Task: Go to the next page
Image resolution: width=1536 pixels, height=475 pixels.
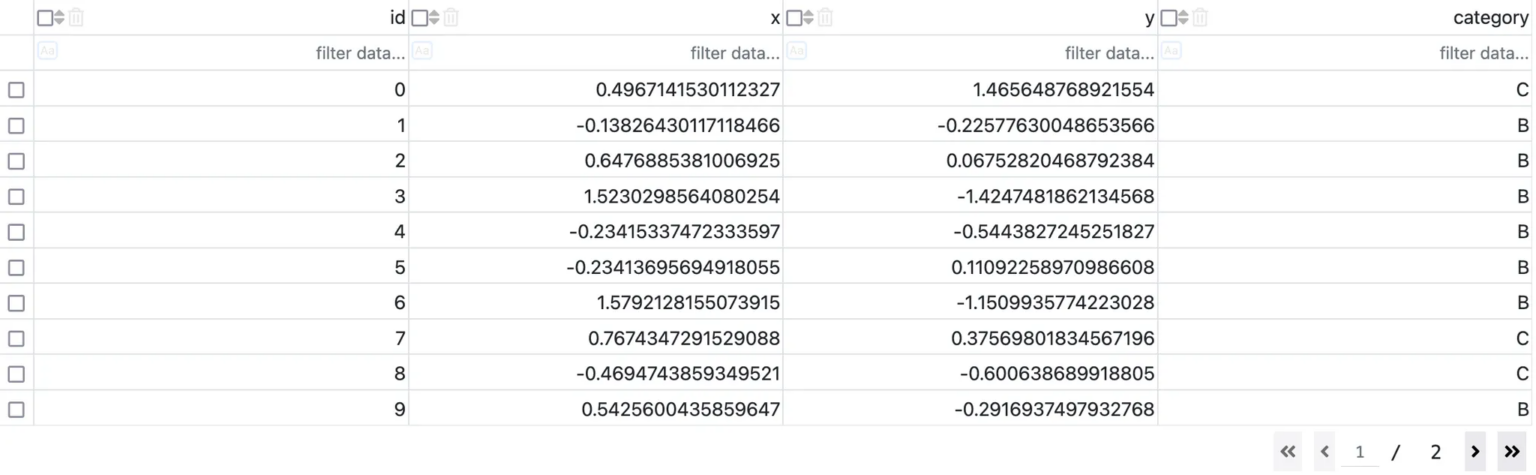Action: point(1474,452)
